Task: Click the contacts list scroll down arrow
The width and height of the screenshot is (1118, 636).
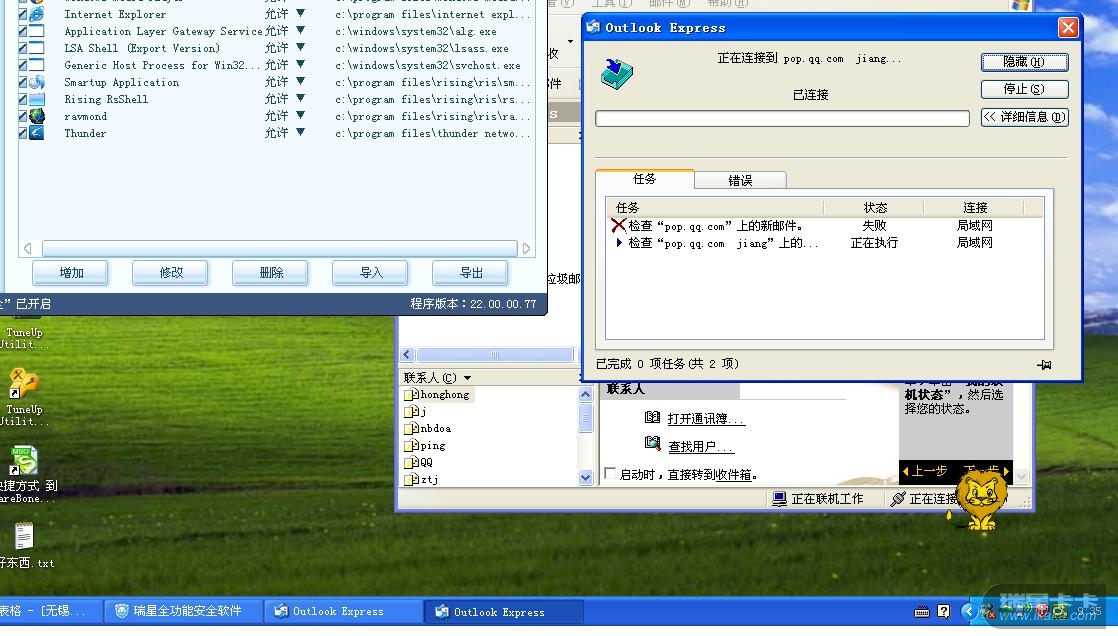Action: click(585, 478)
